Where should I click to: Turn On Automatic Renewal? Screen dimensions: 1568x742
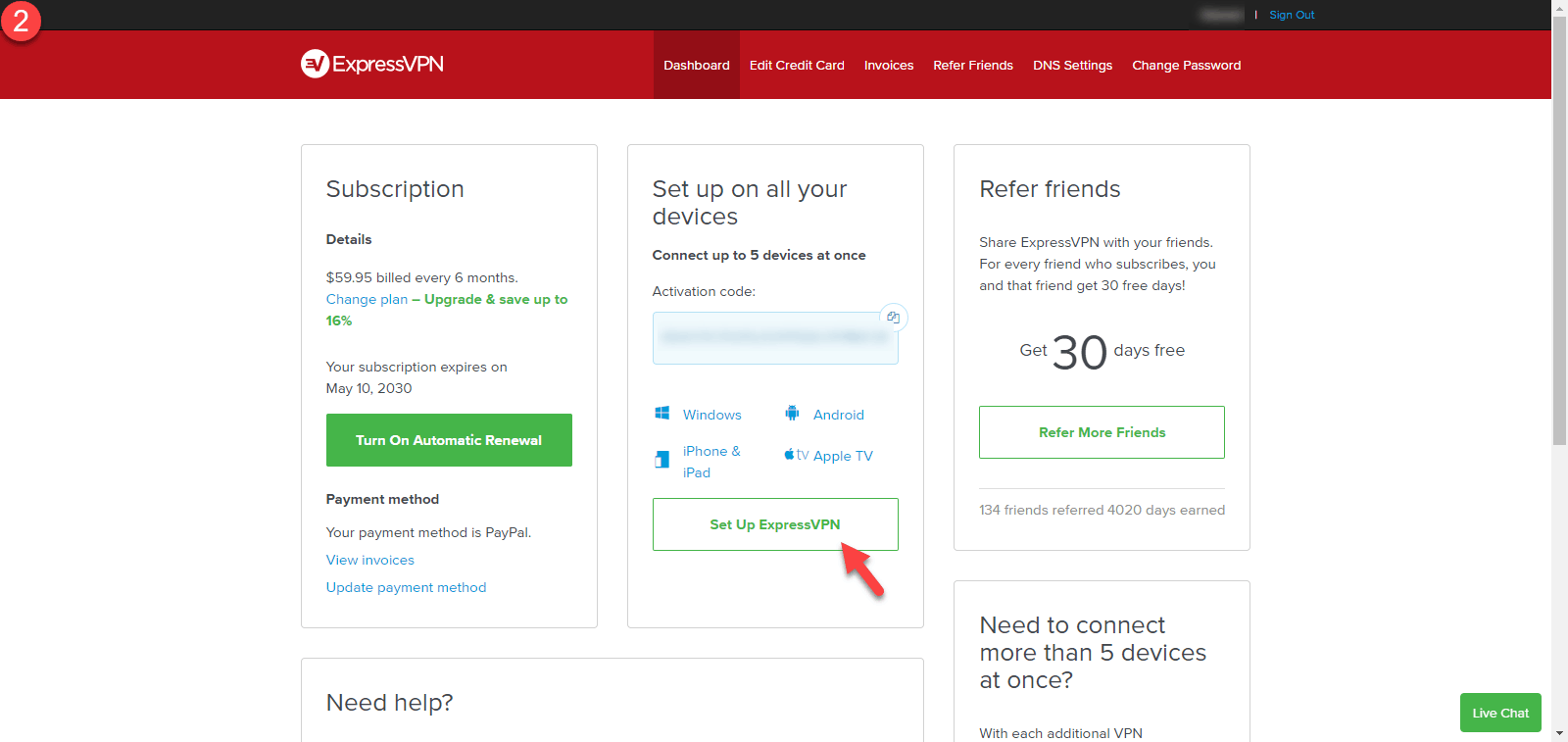tap(449, 440)
